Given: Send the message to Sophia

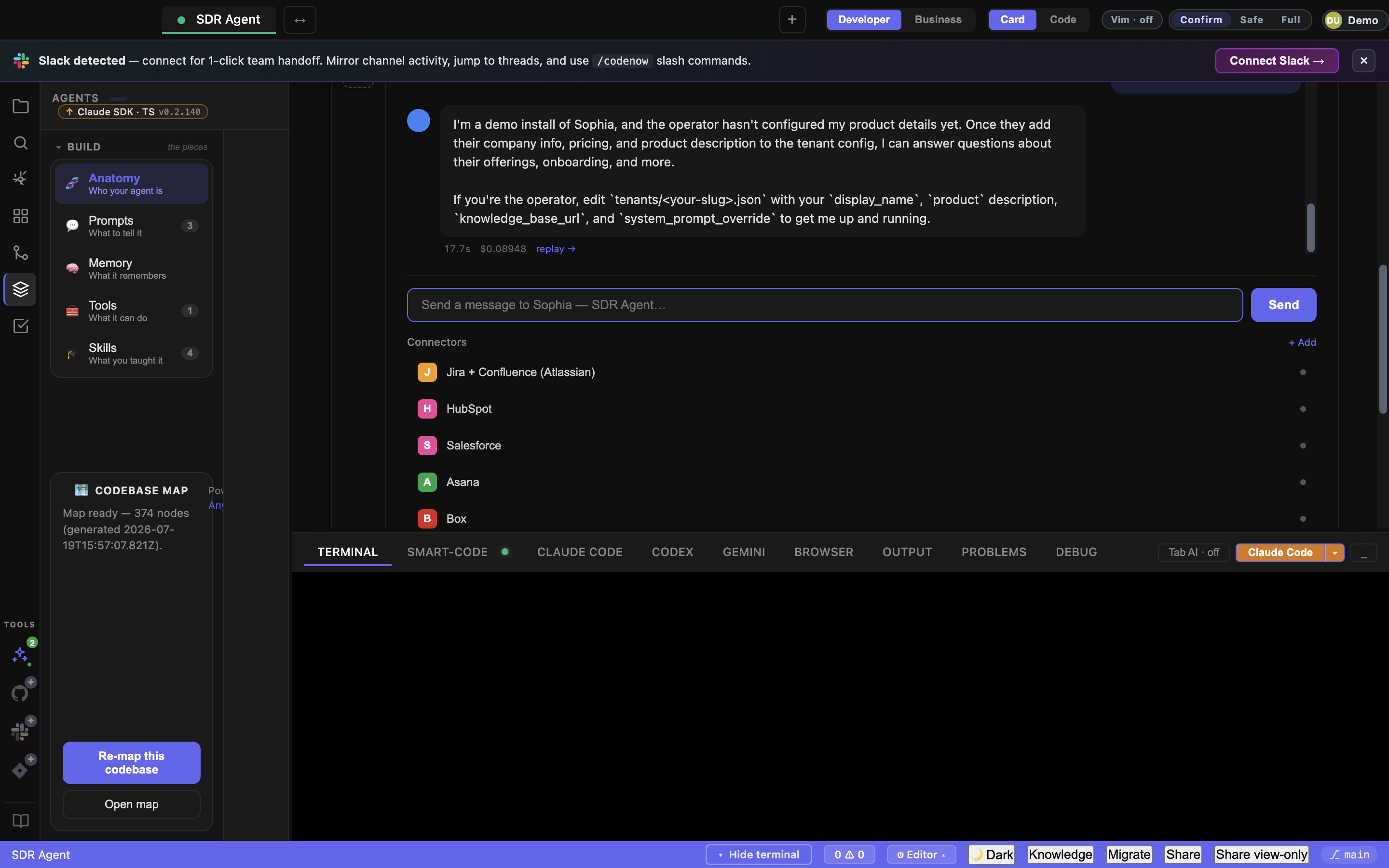Looking at the screenshot, I should [x=1283, y=305].
